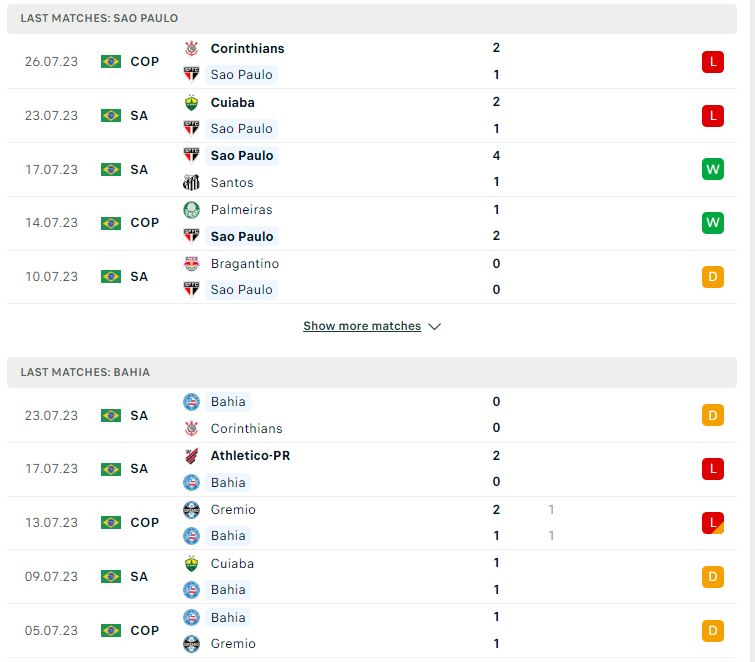Click the orange D badge for Bragantino match
The image size is (755, 662).
[713, 277]
